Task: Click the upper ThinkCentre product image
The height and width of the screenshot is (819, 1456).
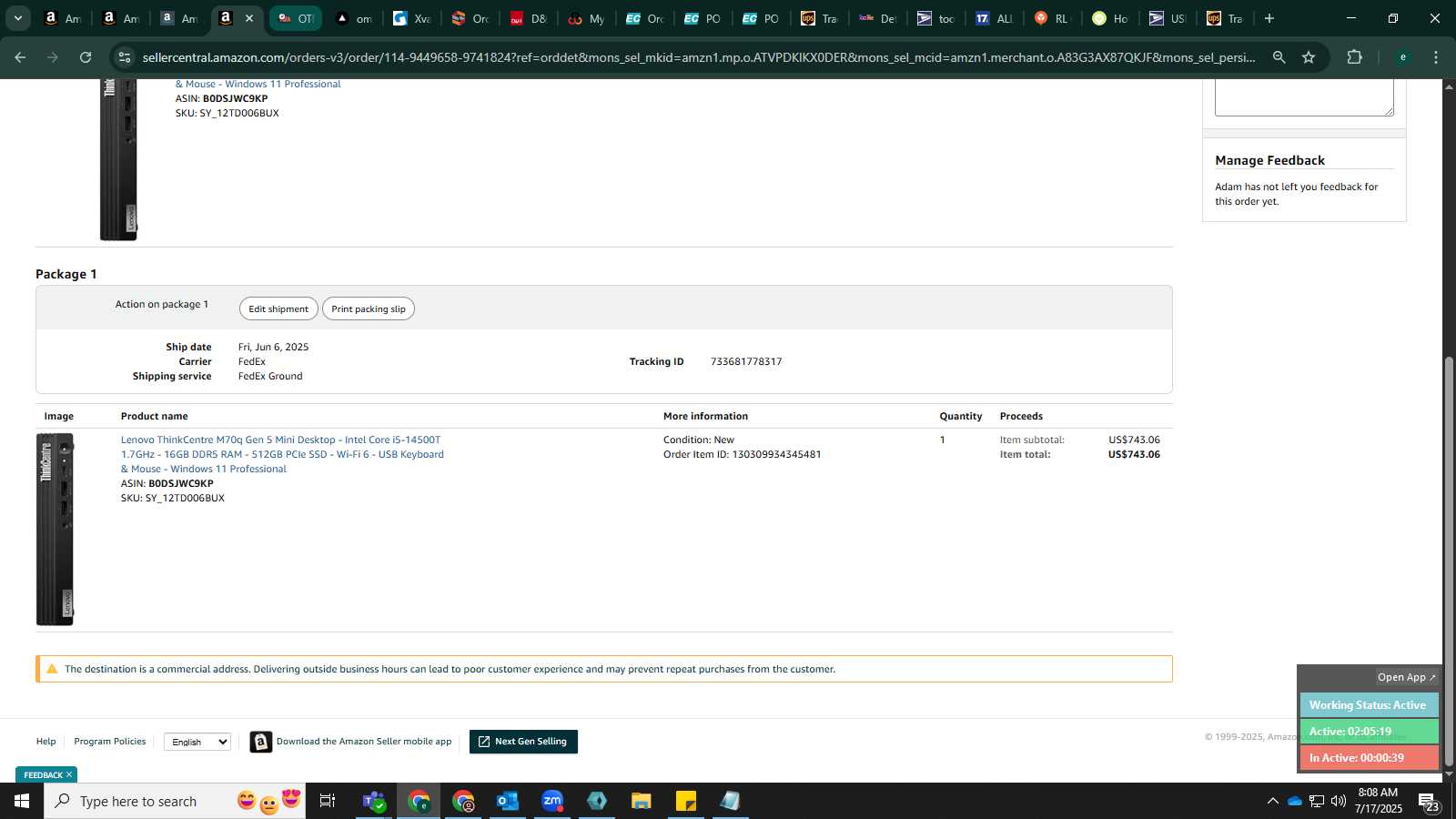Action: [x=118, y=160]
